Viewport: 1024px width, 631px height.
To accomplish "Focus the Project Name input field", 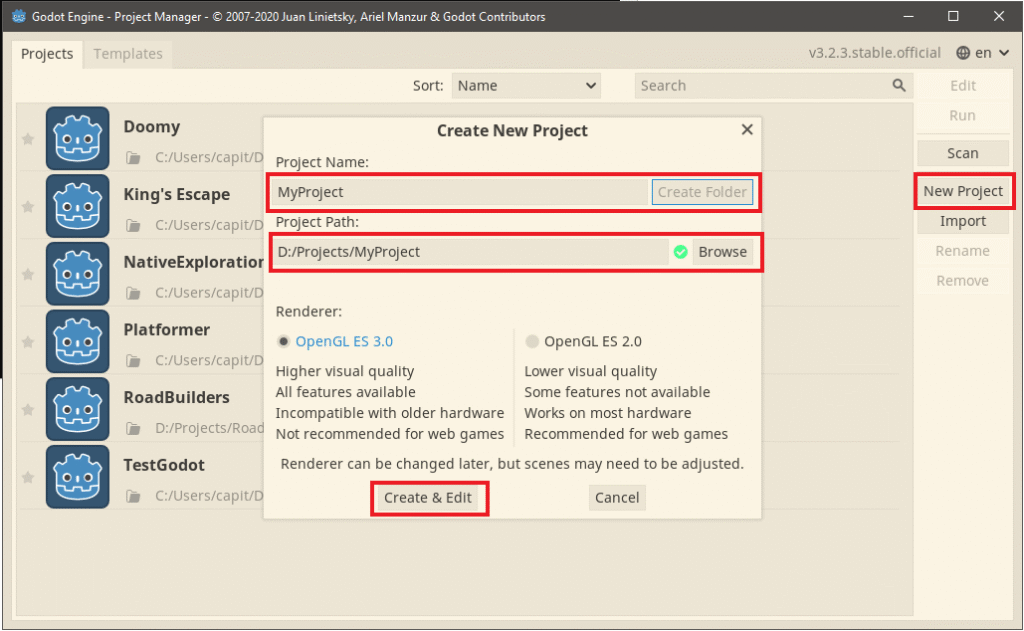I will coord(459,192).
